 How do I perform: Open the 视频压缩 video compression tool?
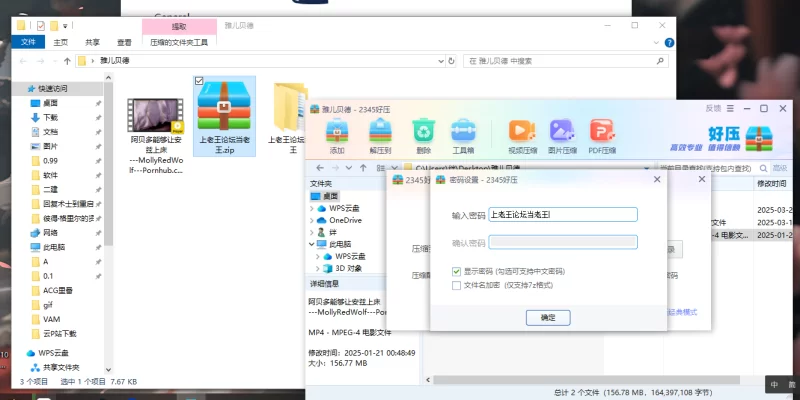point(522,130)
